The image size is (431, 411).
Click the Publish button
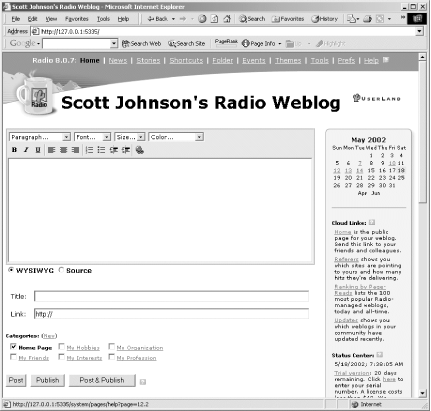pos(48,380)
